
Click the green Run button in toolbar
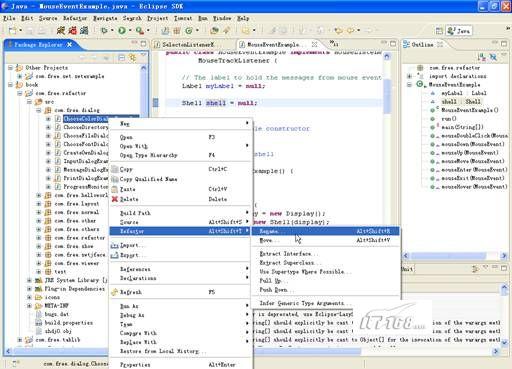coord(122,31)
